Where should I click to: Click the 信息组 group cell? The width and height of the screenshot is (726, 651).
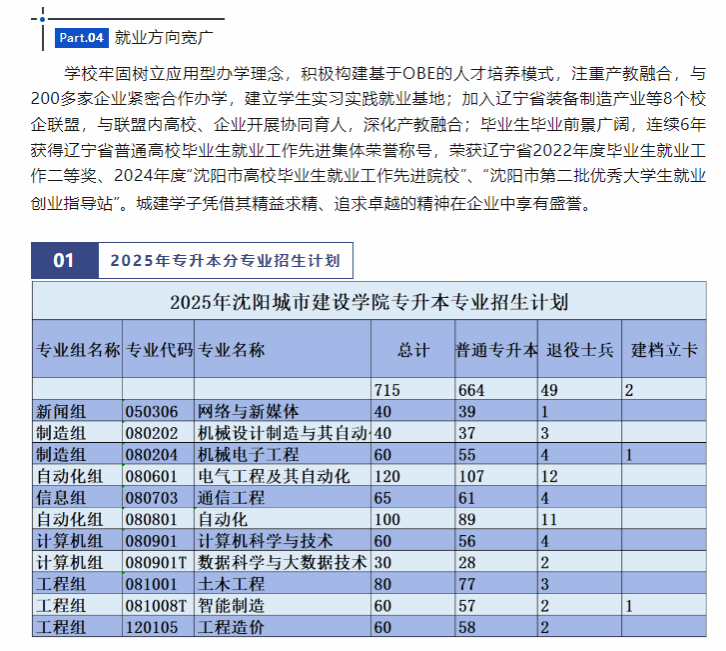[x=61, y=497]
